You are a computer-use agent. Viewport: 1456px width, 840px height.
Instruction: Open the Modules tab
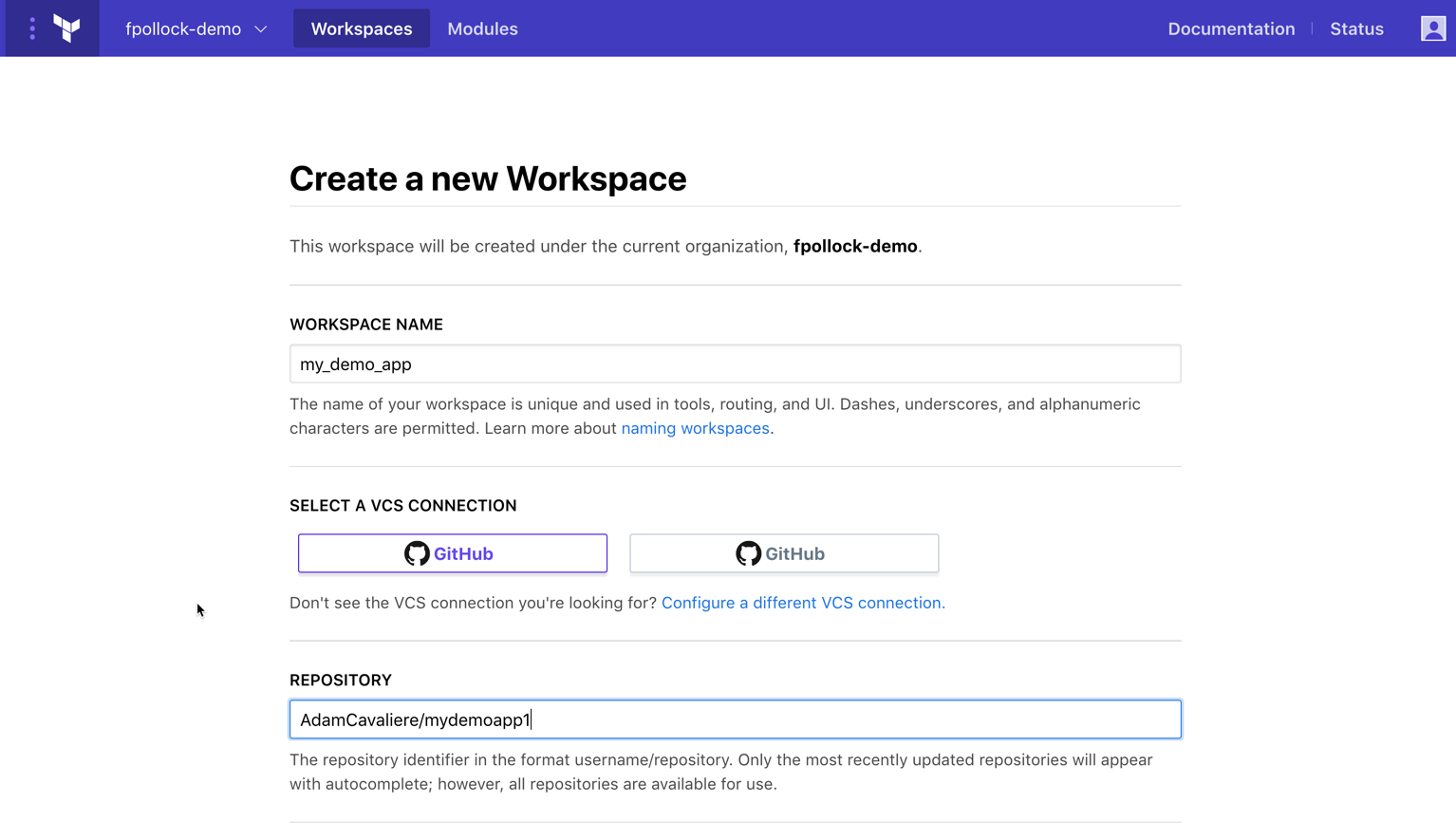pos(482,28)
